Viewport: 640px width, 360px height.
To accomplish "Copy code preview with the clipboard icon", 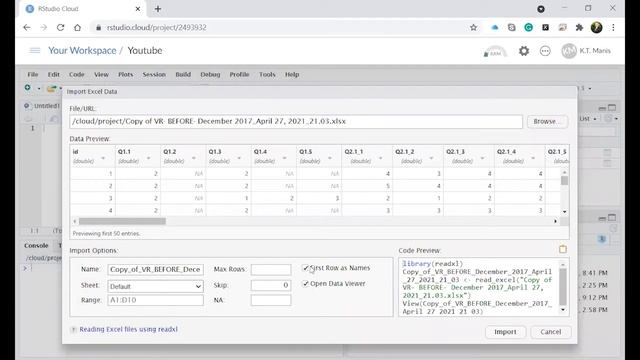I will pos(562,249).
